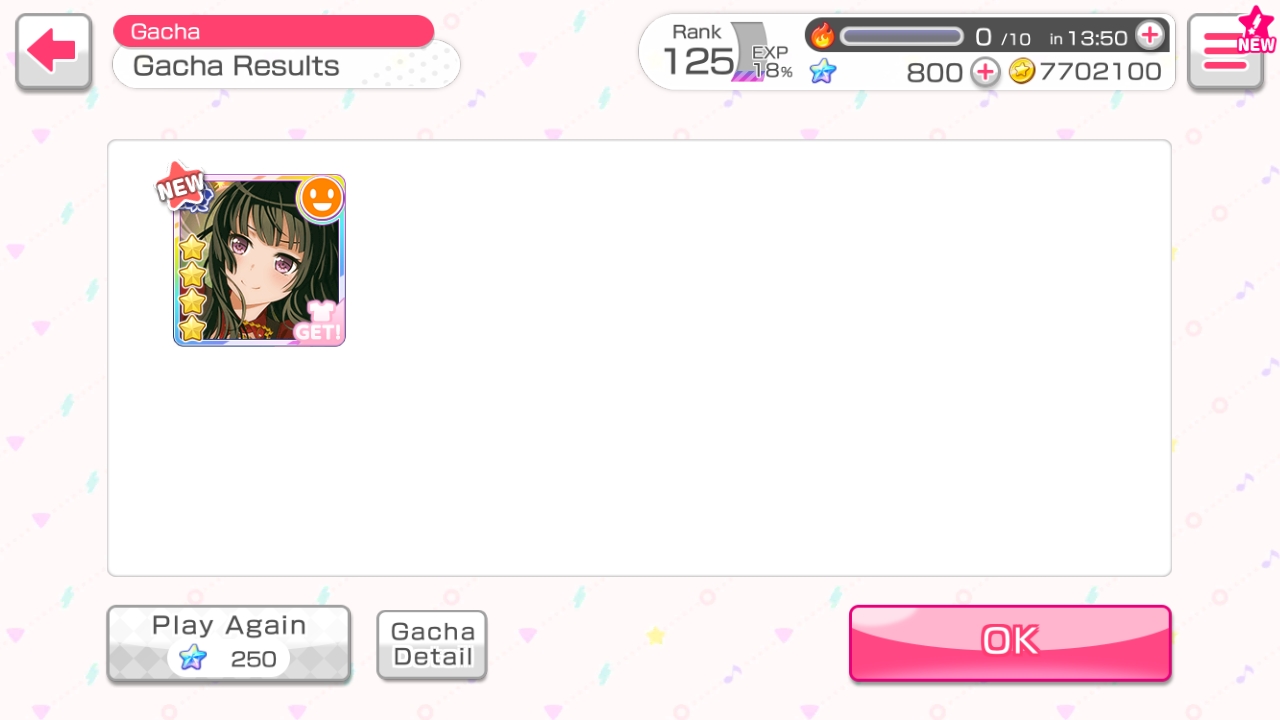This screenshot has width=1280, height=720.
Task: Open the four-star card thumbnail
Action: click(259, 260)
